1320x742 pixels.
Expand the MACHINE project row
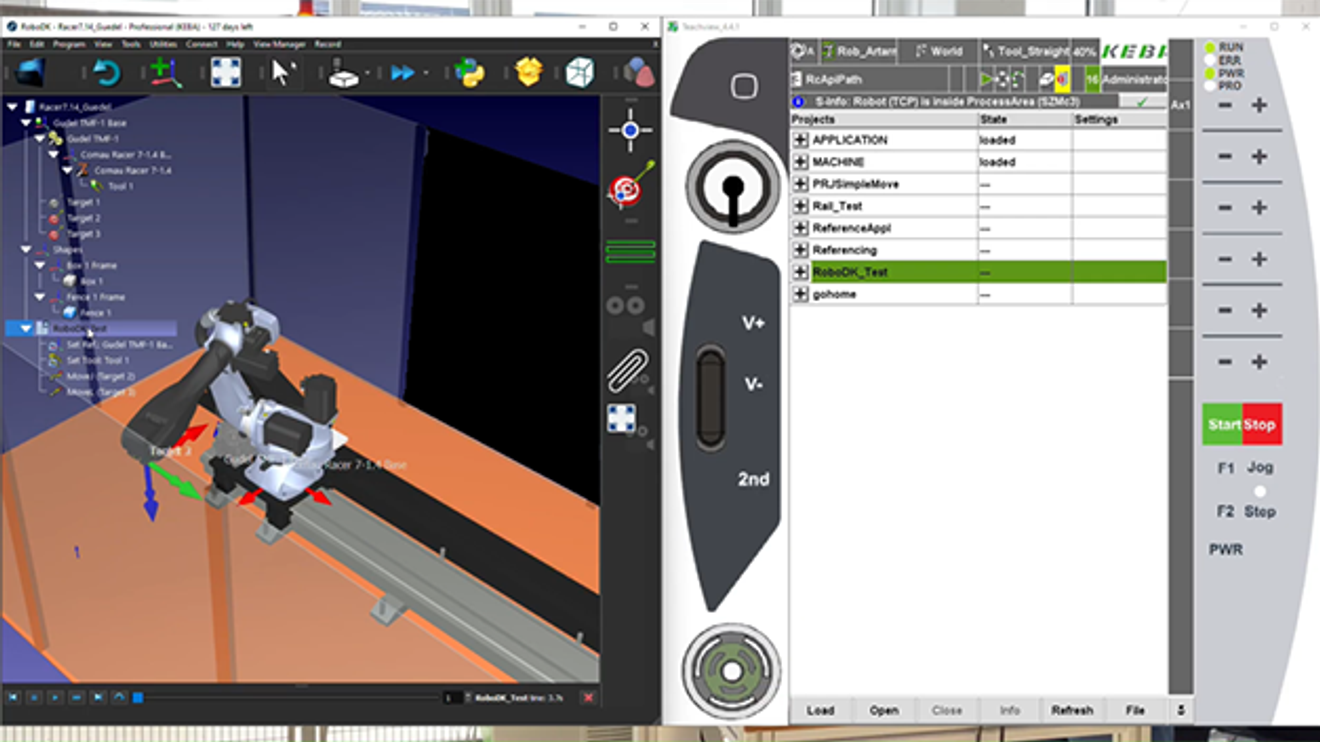[800, 162]
